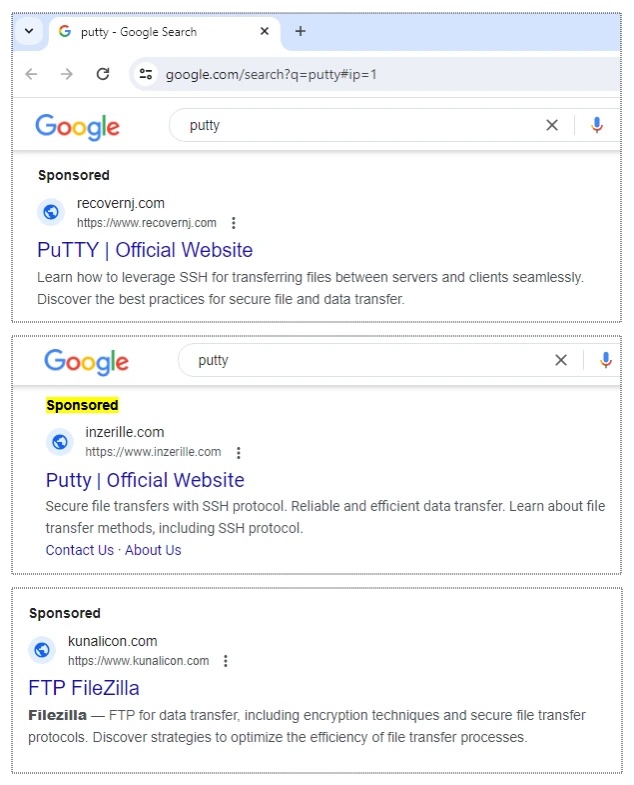Open a new browser tab
Image resolution: width=634 pixels, height=785 pixels.
(300, 31)
